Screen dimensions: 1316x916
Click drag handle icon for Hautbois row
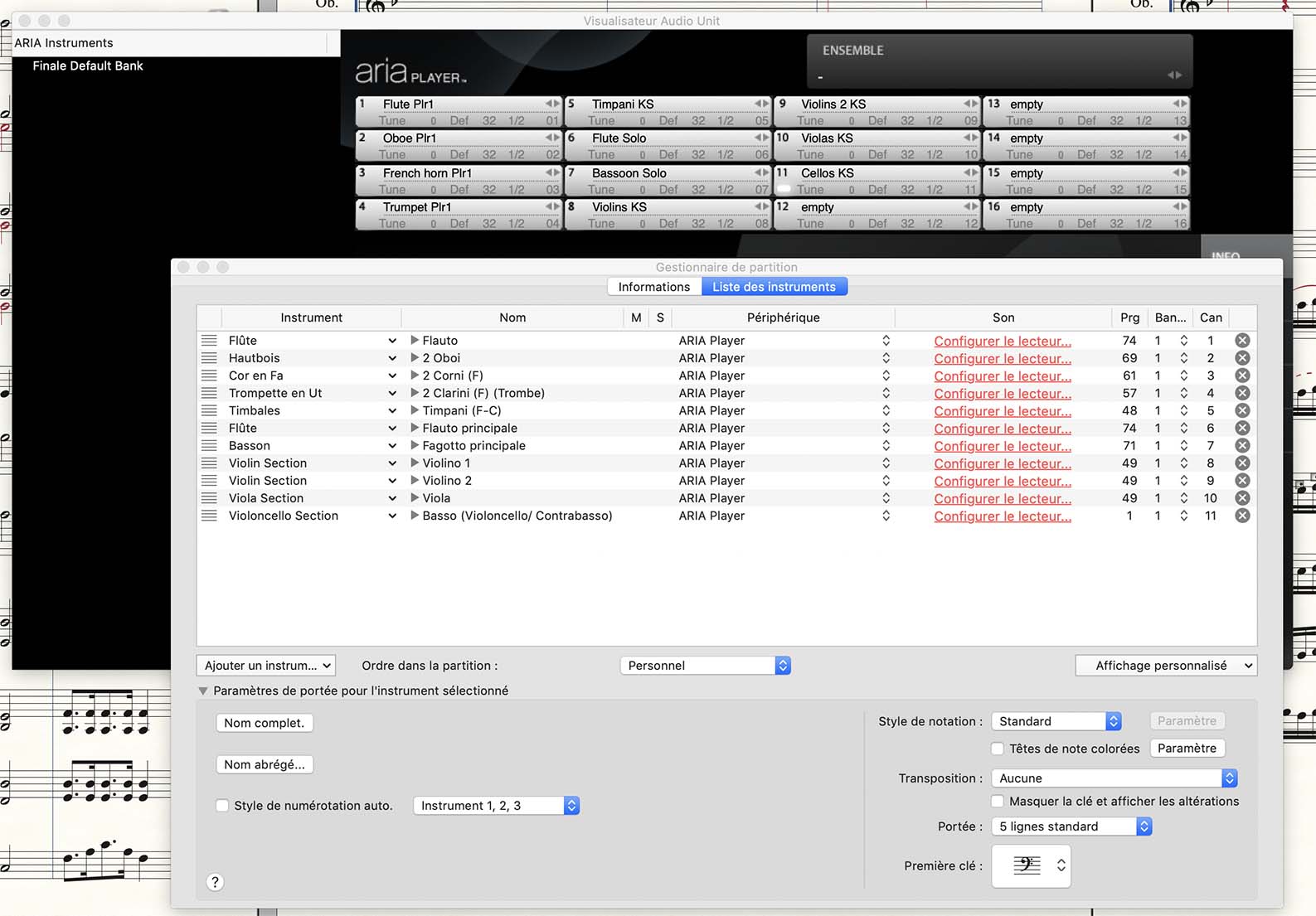pos(209,358)
